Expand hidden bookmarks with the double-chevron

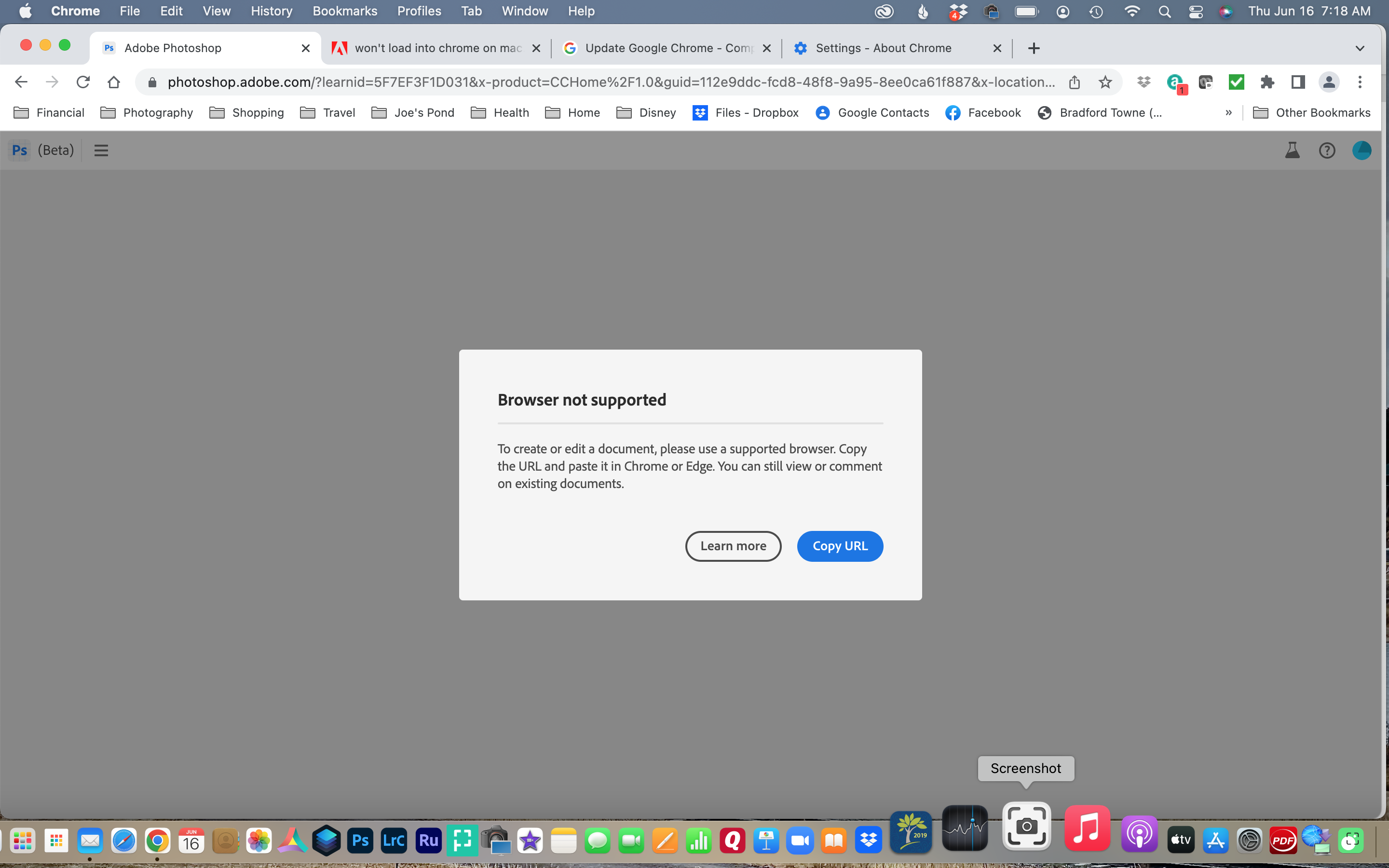pos(1228,112)
